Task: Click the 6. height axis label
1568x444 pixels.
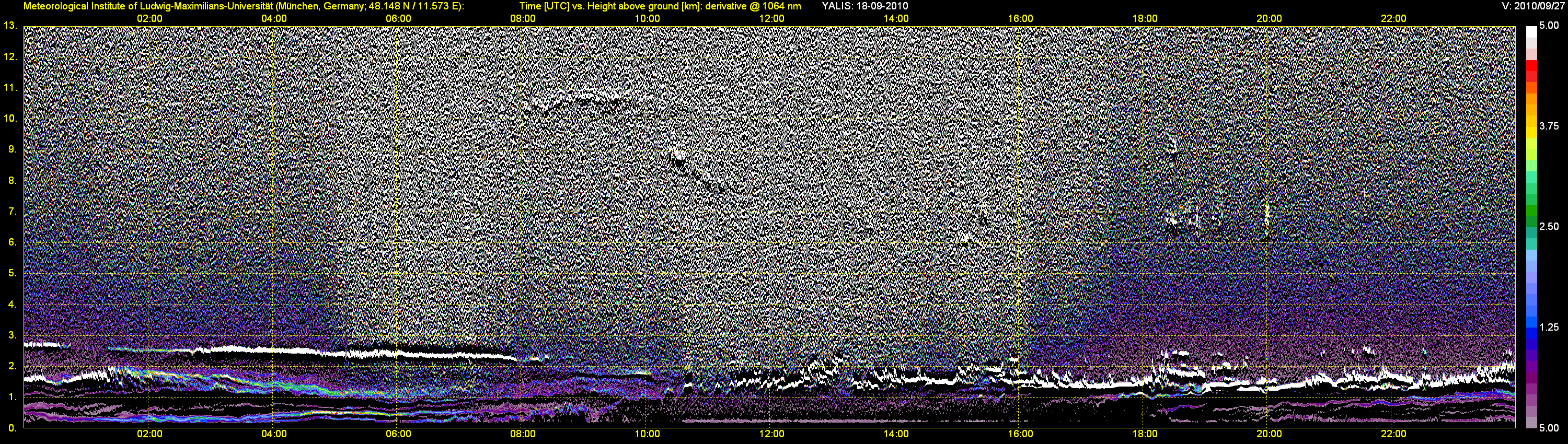Action: 13,242
